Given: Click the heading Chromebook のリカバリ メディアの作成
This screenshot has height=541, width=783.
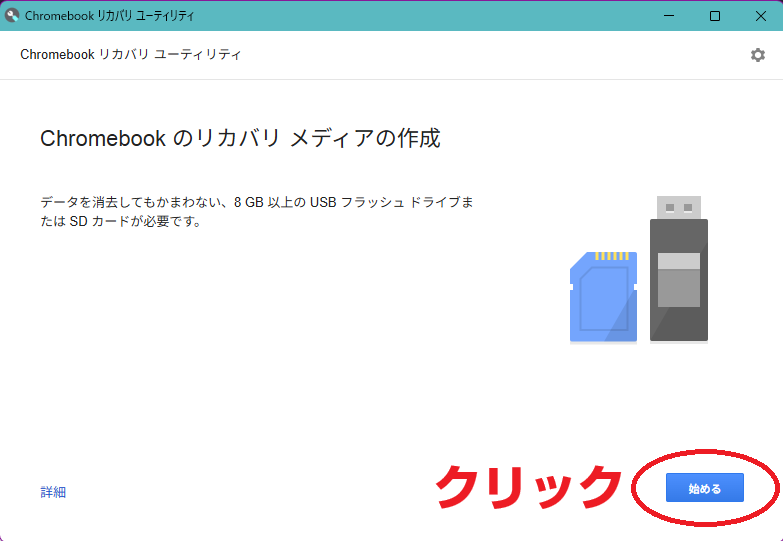Looking at the screenshot, I should pyautogui.click(x=240, y=138).
